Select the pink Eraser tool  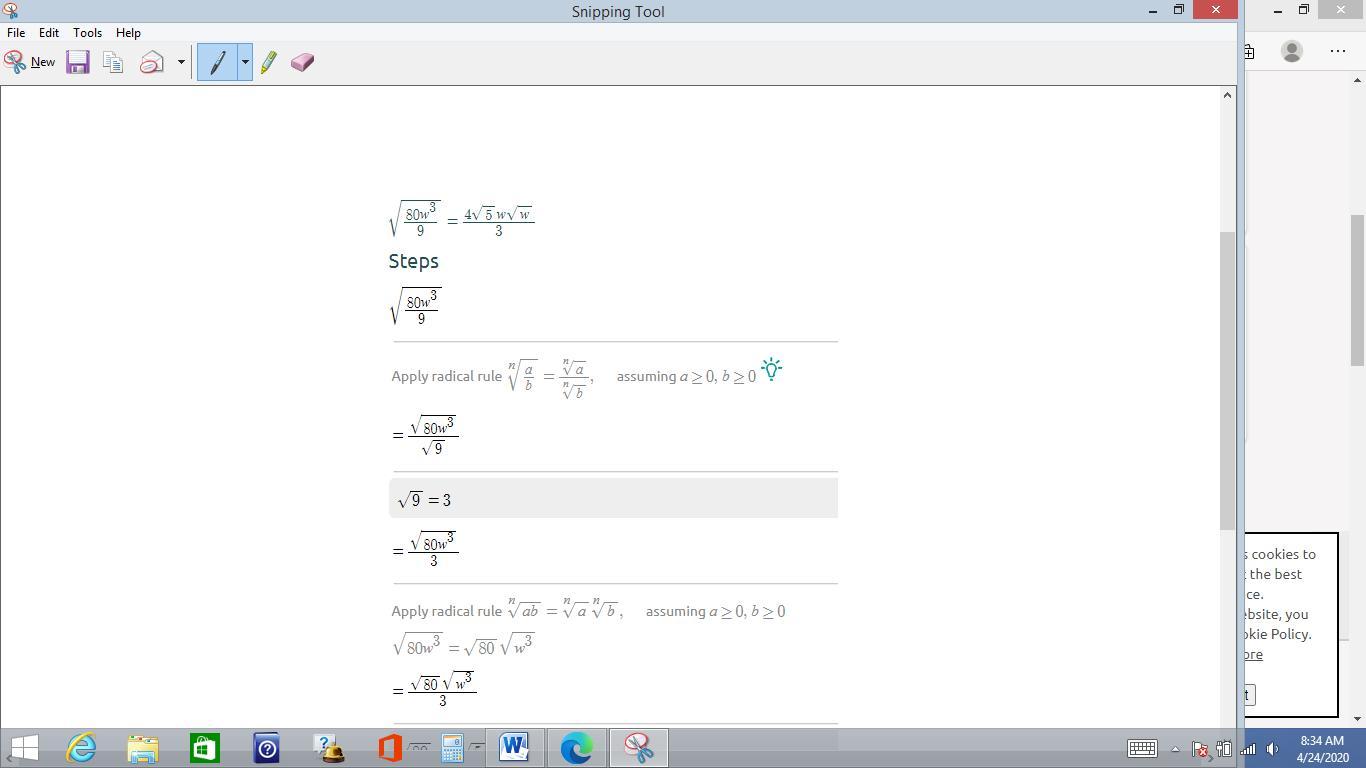[302, 62]
